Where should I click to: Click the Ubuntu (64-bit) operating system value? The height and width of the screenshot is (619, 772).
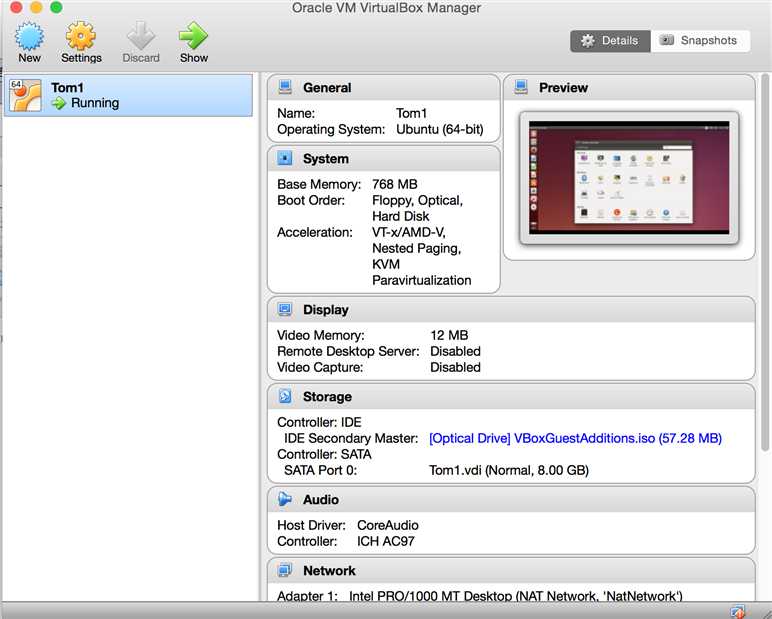coord(440,130)
